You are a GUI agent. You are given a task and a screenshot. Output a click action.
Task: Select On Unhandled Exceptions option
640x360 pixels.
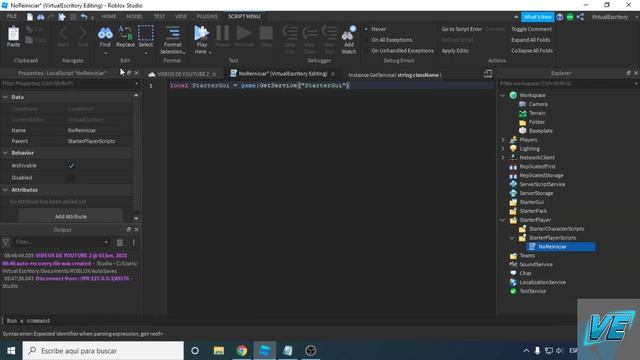click(x=402, y=51)
